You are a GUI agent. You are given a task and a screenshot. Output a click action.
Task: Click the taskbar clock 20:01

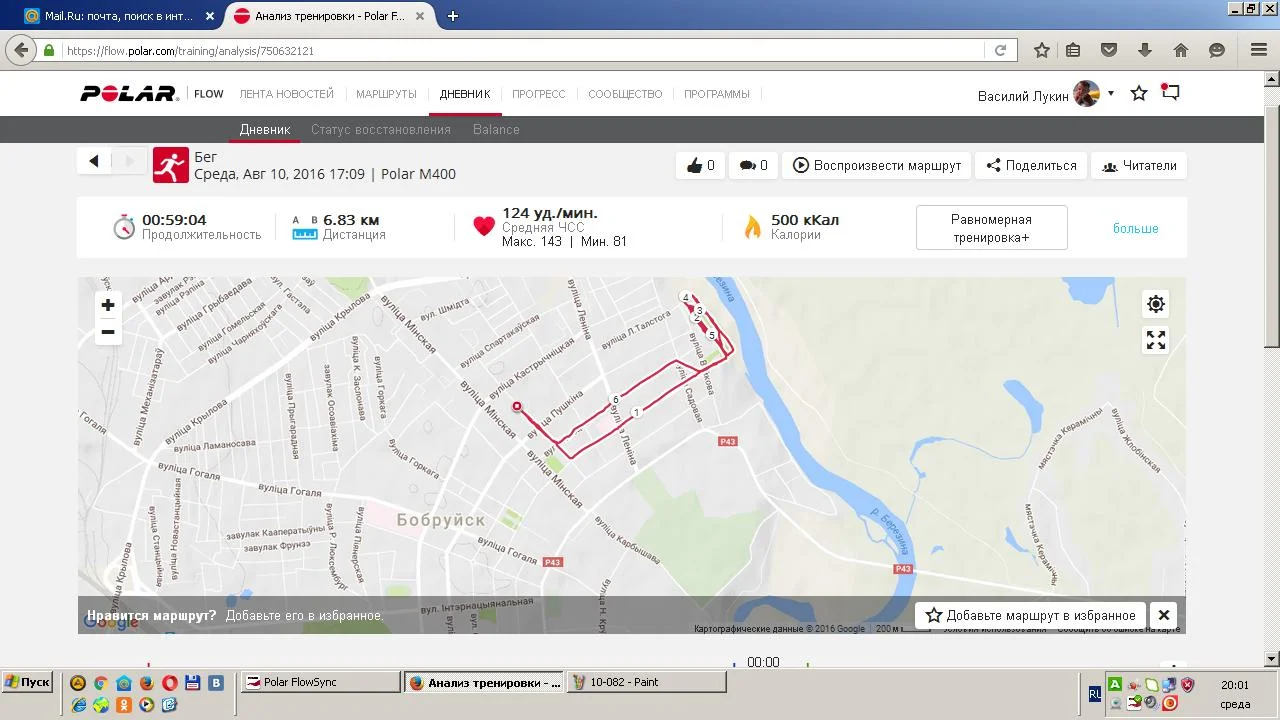1235,685
